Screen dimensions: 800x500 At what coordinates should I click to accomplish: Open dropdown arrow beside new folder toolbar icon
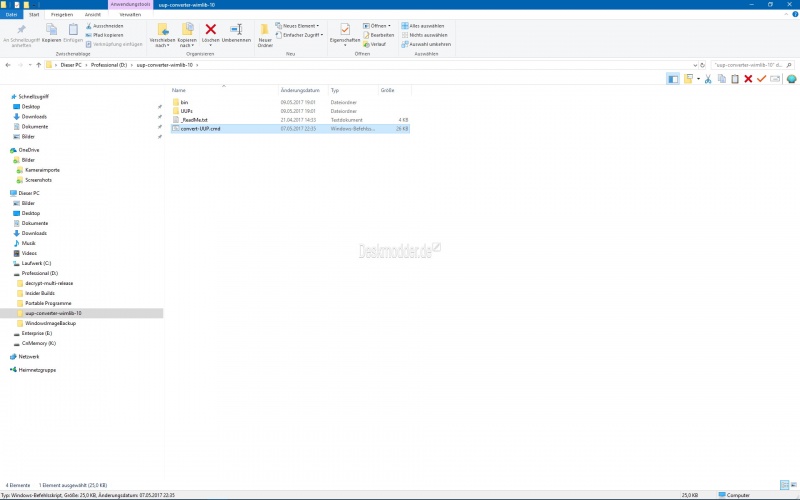click(x=698, y=79)
